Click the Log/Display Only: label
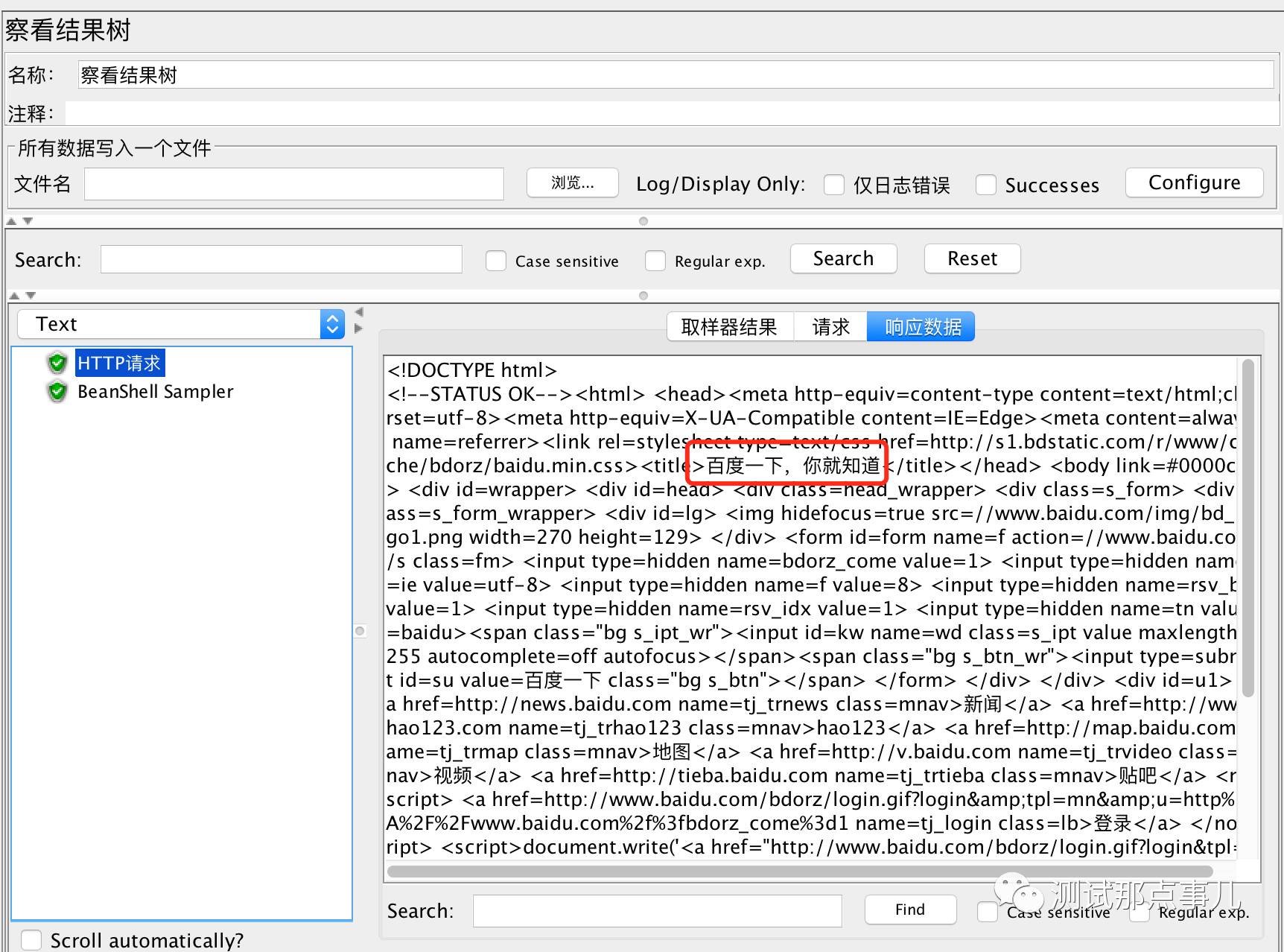The width and height of the screenshot is (1284, 952). pos(720,184)
